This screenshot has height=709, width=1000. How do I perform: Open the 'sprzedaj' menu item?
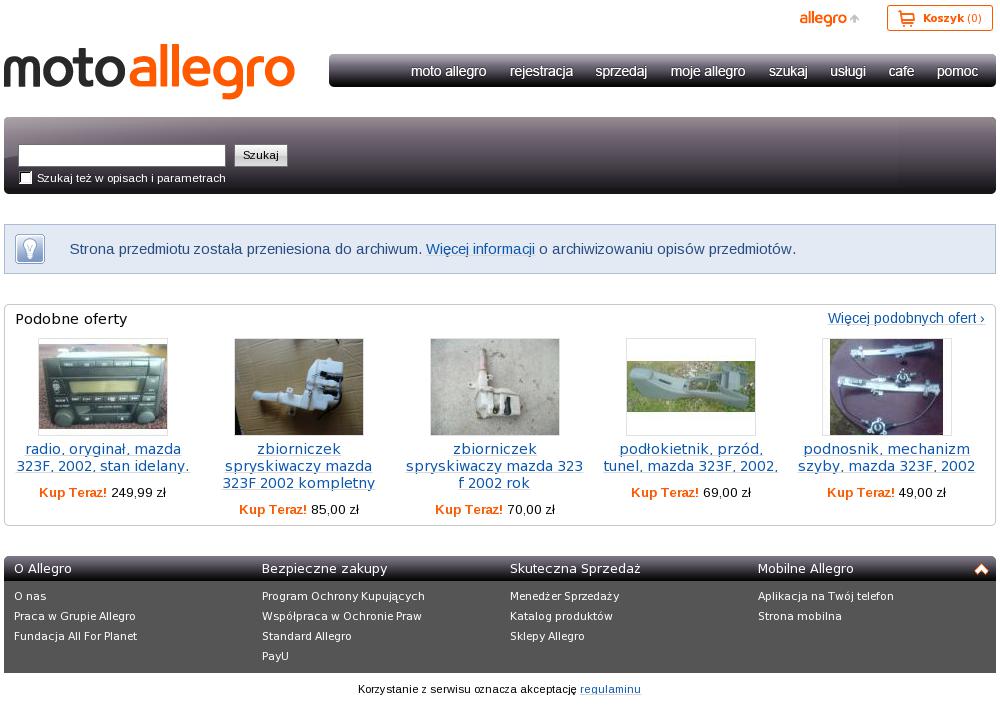click(x=621, y=71)
